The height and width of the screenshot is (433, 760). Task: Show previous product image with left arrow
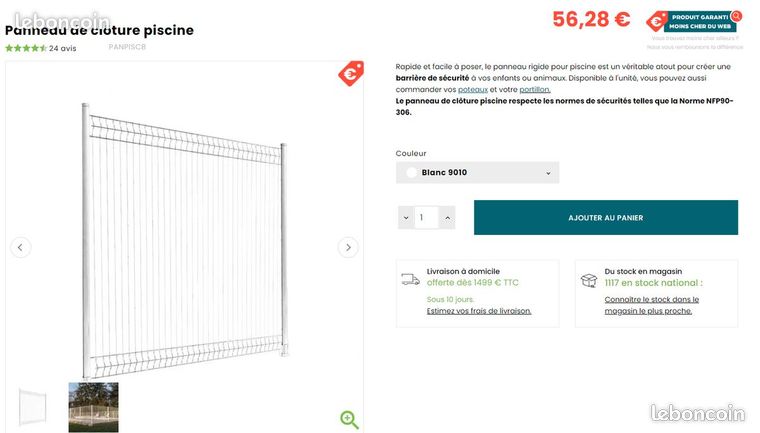(20, 247)
